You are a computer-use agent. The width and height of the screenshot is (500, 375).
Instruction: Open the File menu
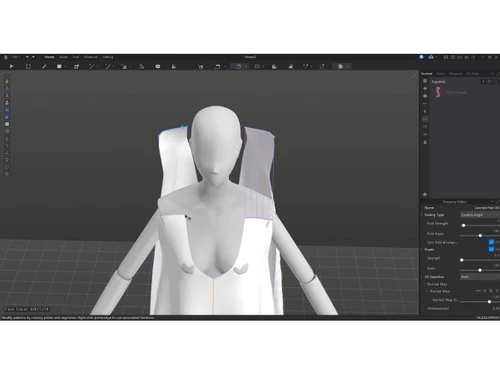click(x=15, y=57)
